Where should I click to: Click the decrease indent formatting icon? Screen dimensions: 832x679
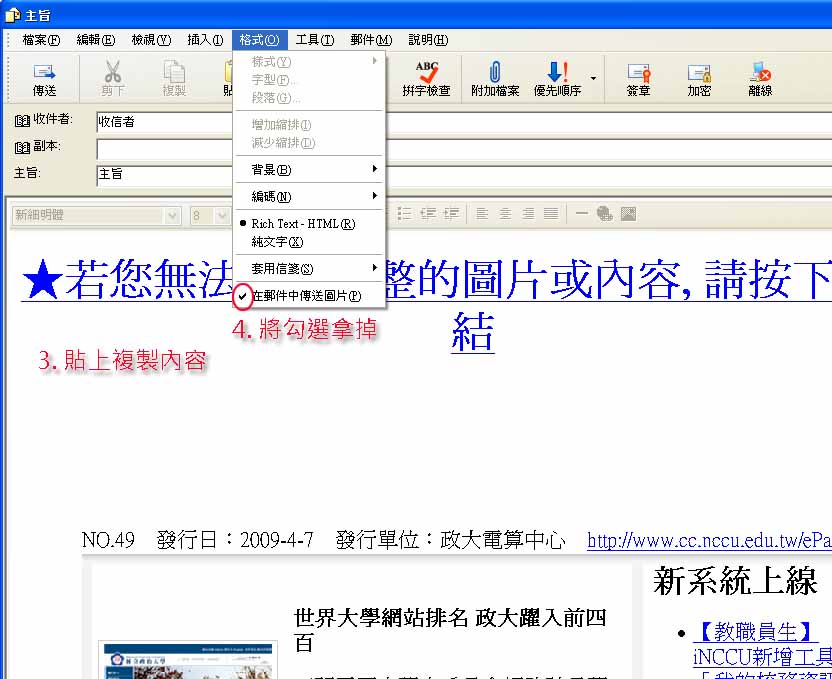click(x=428, y=214)
